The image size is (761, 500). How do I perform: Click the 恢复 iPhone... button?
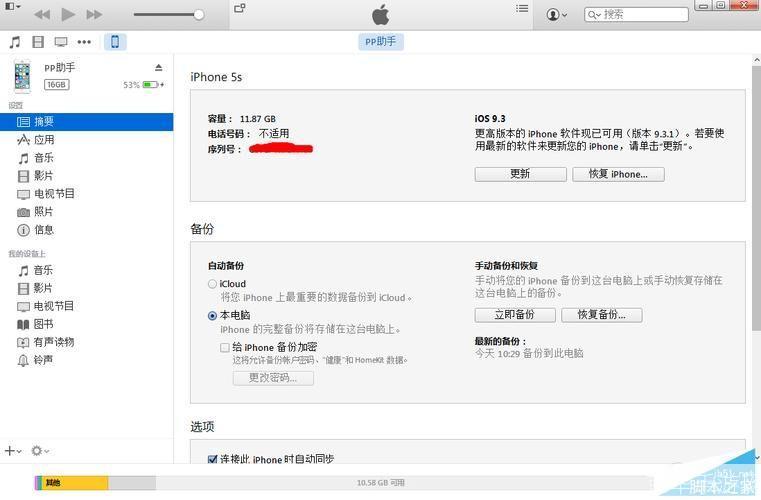point(618,174)
